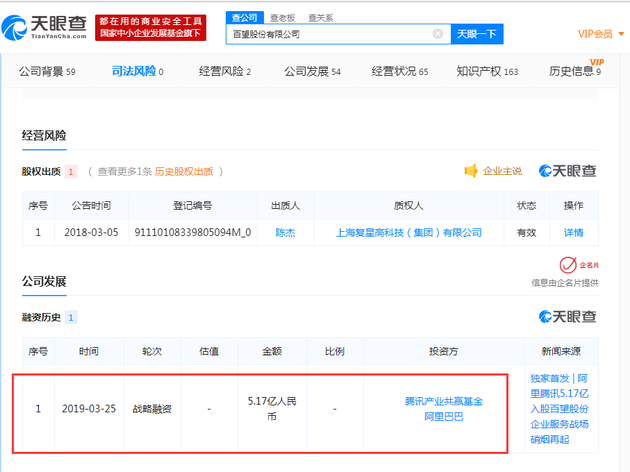
Task: Open the 独家首发 news source link
Action: (559, 409)
